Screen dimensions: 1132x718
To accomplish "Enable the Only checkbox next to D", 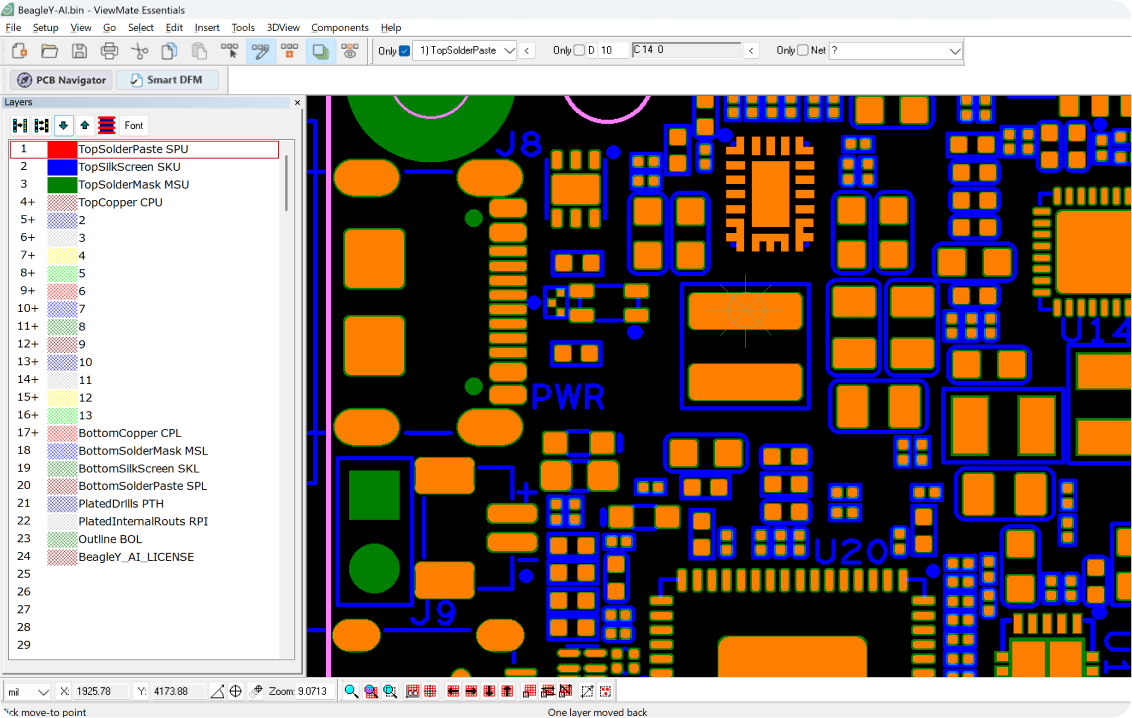I will pos(579,51).
